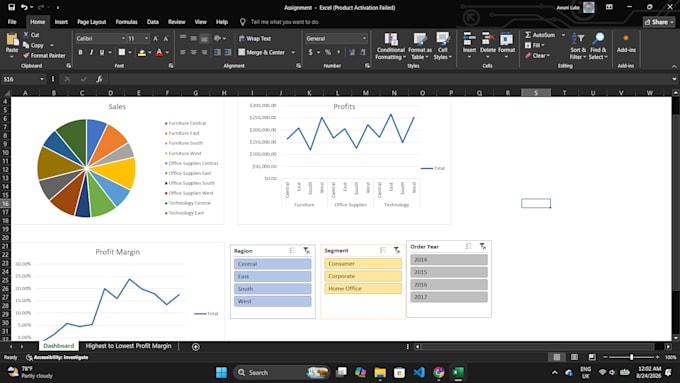
Task: Toggle multi-select on the Region slicer
Action: (x=293, y=251)
